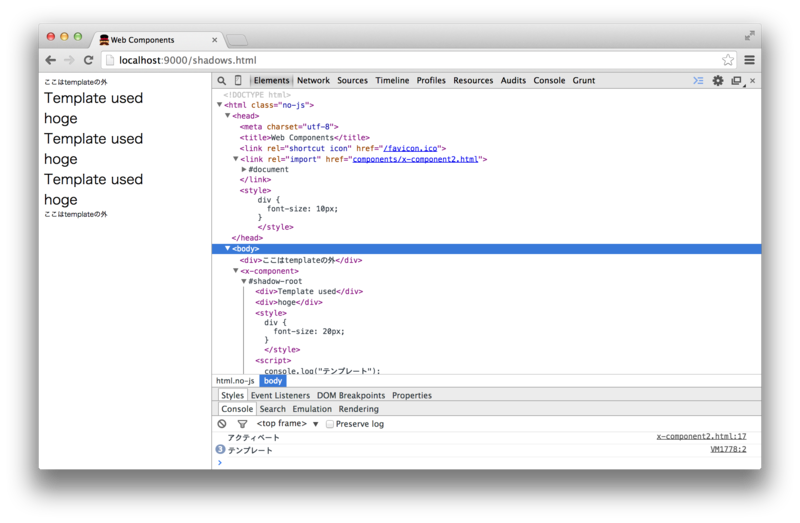Click the body breadcrumb
800x523 pixels.
pos(273,381)
